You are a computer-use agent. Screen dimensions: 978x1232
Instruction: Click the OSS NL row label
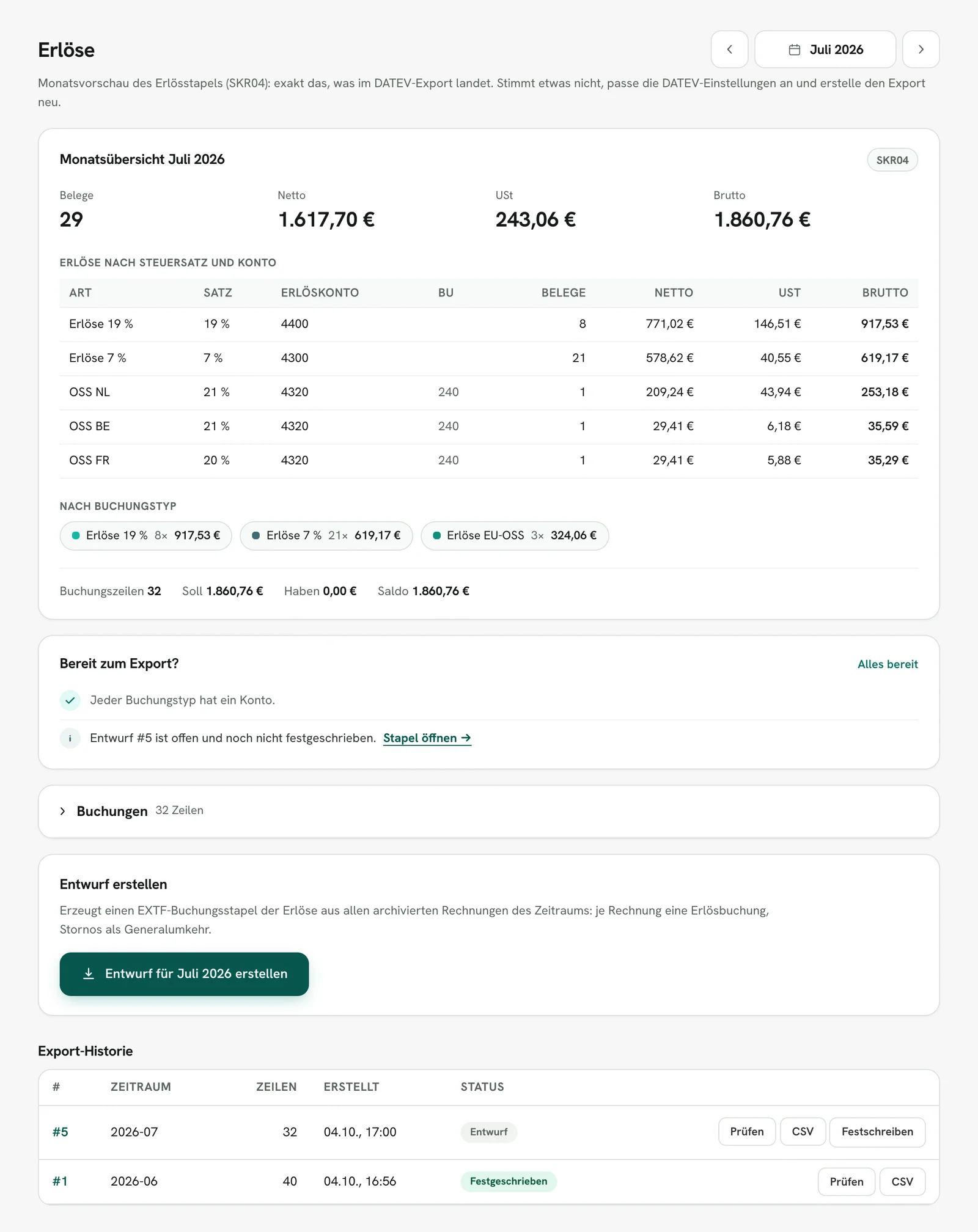[89, 392]
